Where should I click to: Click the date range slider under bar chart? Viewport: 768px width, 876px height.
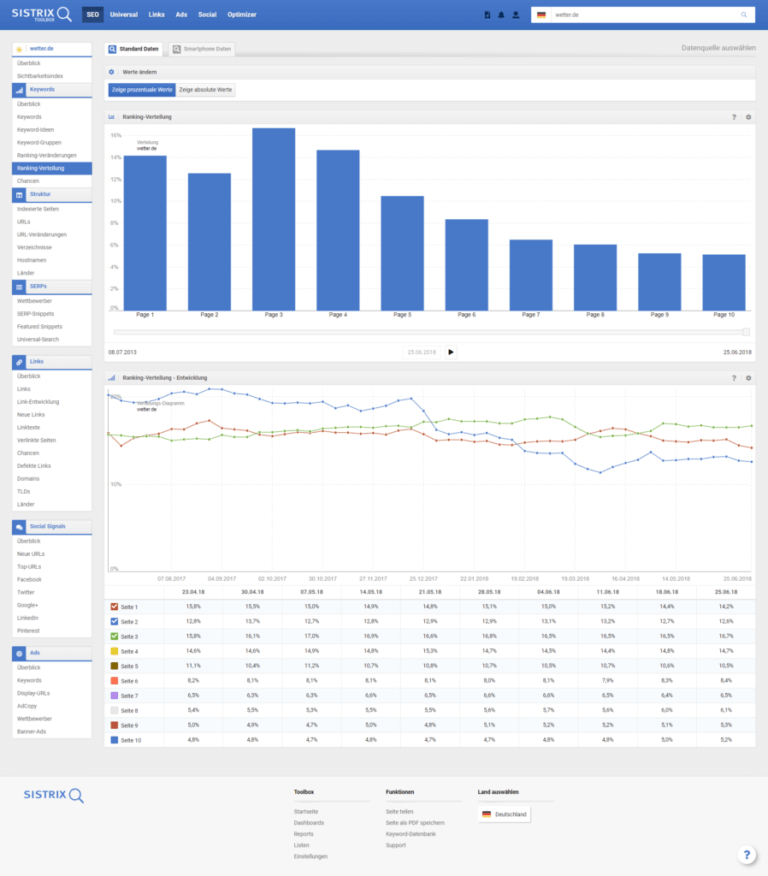pos(430,332)
